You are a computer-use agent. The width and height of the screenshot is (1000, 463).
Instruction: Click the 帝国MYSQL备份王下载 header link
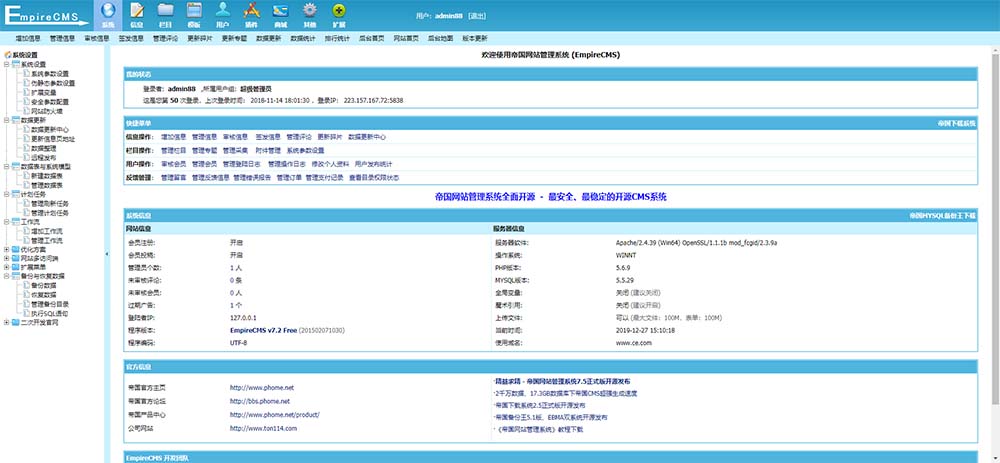[943, 216]
